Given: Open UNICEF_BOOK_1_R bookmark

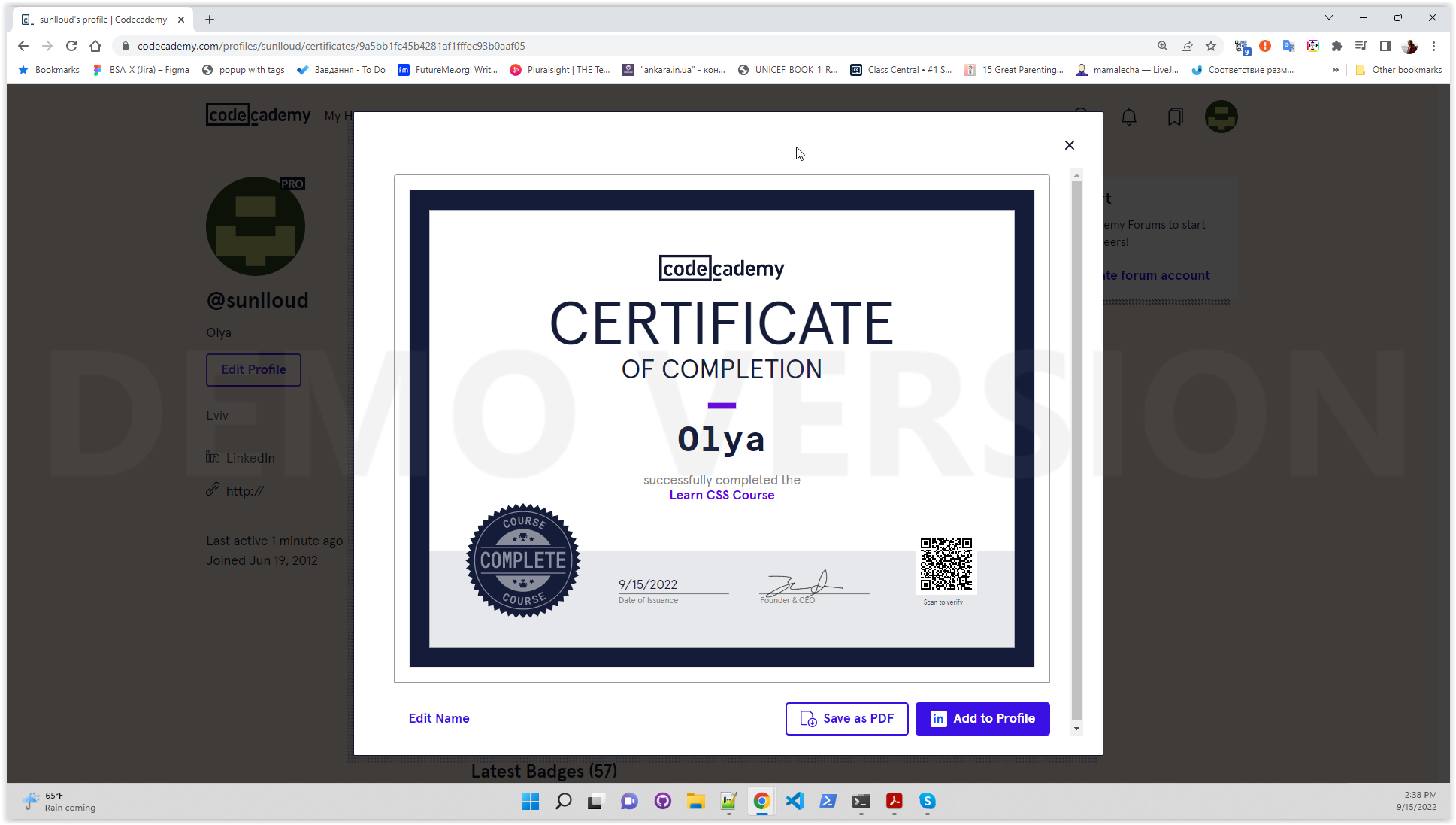Looking at the screenshot, I should (788, 70).
